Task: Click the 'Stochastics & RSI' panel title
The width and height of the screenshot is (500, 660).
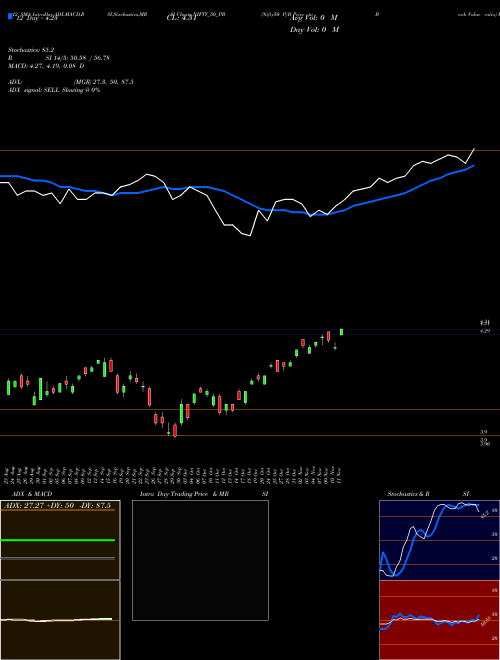Action: tap(428, 494)
